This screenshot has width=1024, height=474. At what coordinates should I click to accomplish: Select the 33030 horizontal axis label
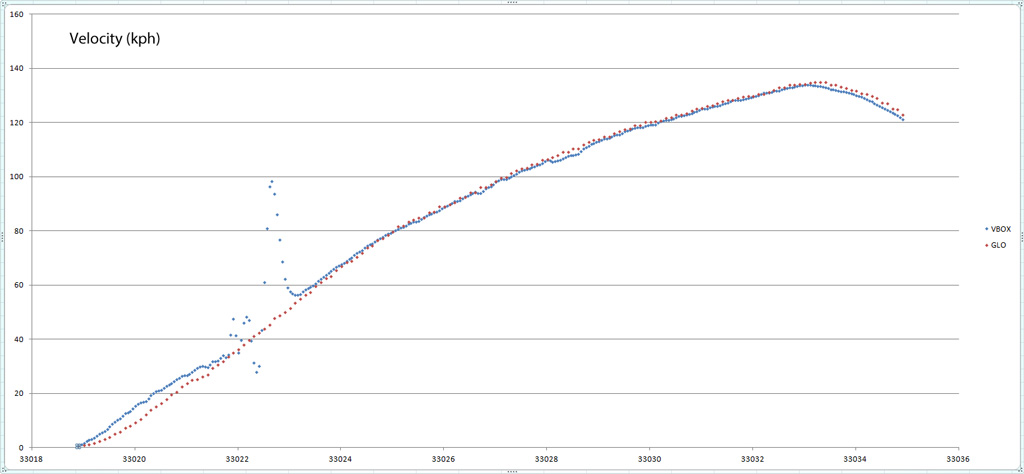click(649, 460)
